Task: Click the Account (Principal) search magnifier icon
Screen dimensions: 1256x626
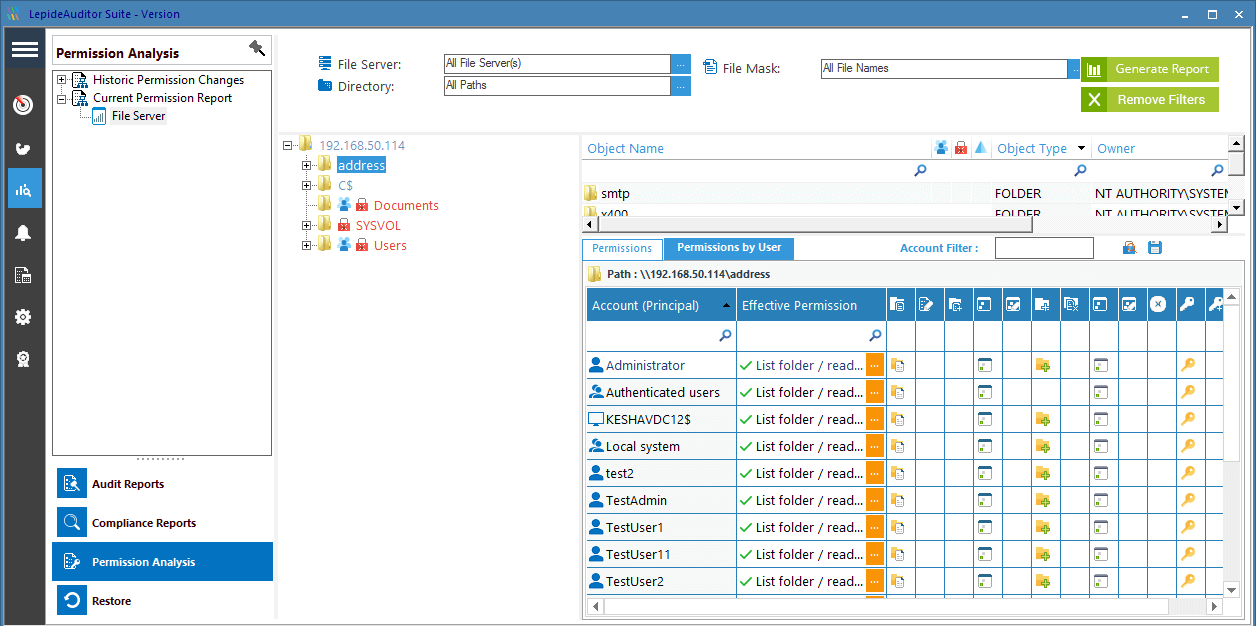Action: [726, 336]
